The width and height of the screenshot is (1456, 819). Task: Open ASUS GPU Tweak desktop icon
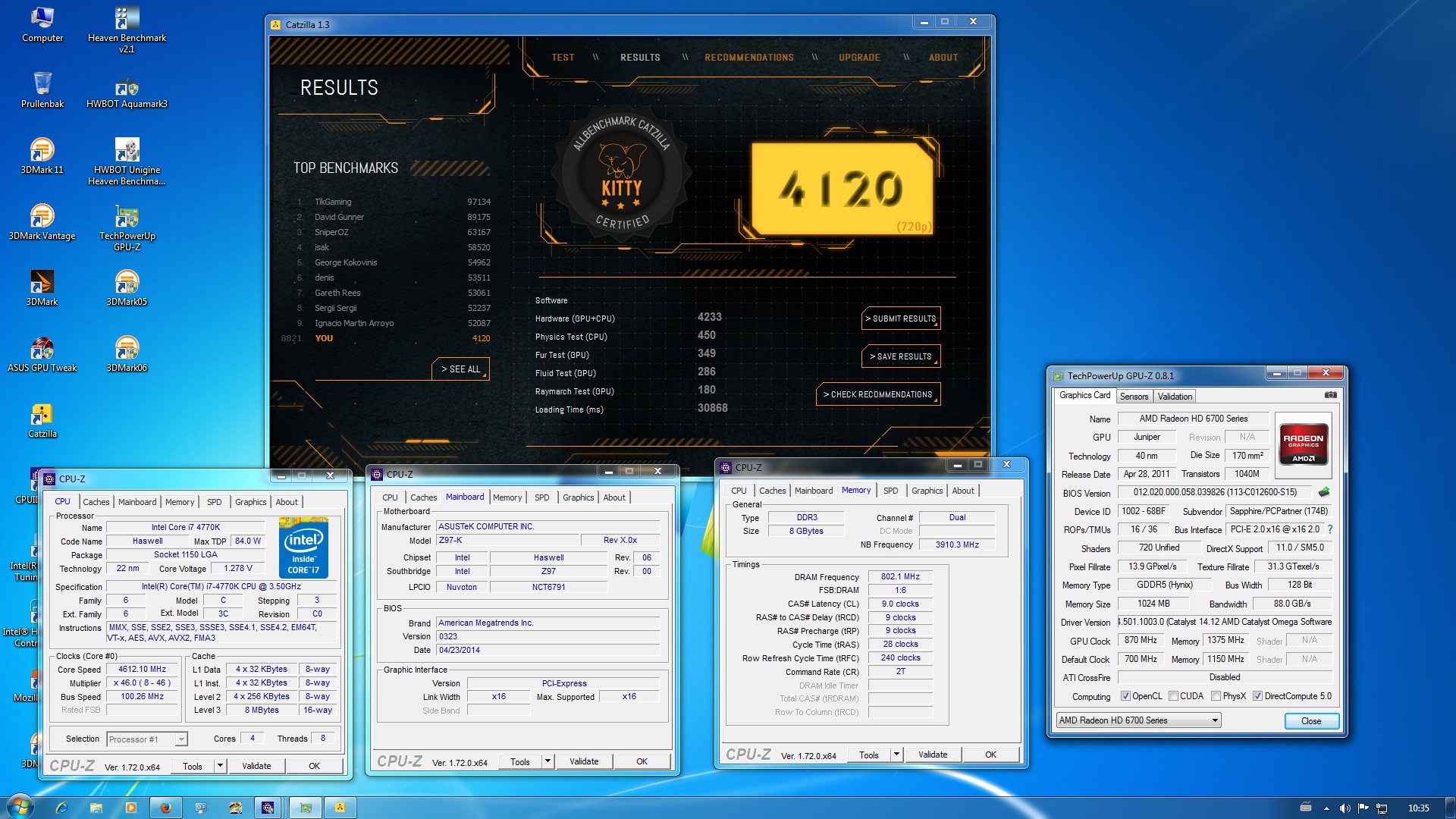coord(42,354)
